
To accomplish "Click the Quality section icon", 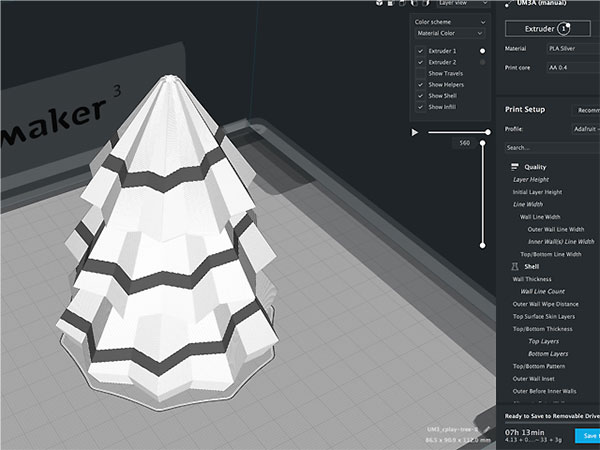I will tap(514, 167).
